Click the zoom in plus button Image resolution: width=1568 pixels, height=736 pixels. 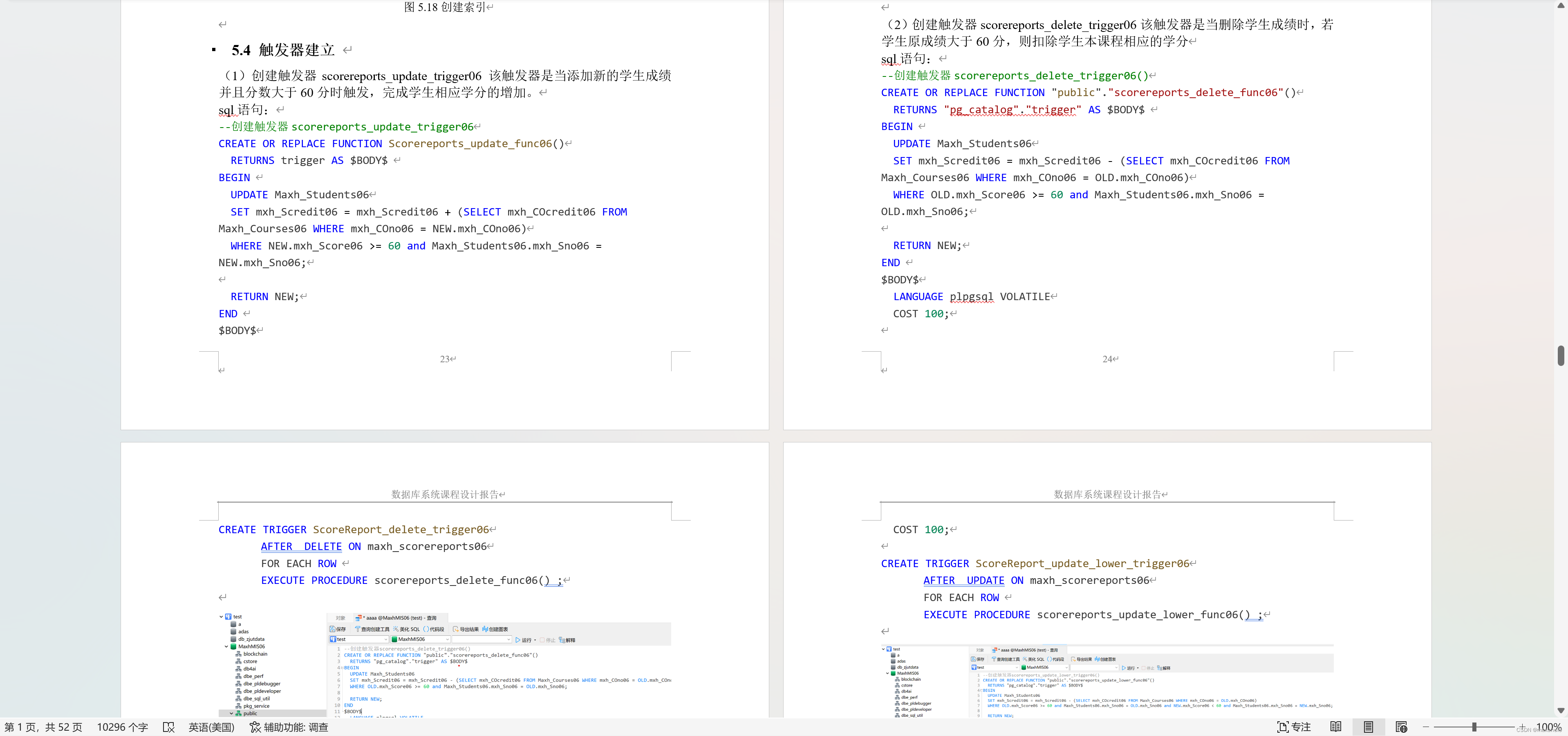[1522, 727]
